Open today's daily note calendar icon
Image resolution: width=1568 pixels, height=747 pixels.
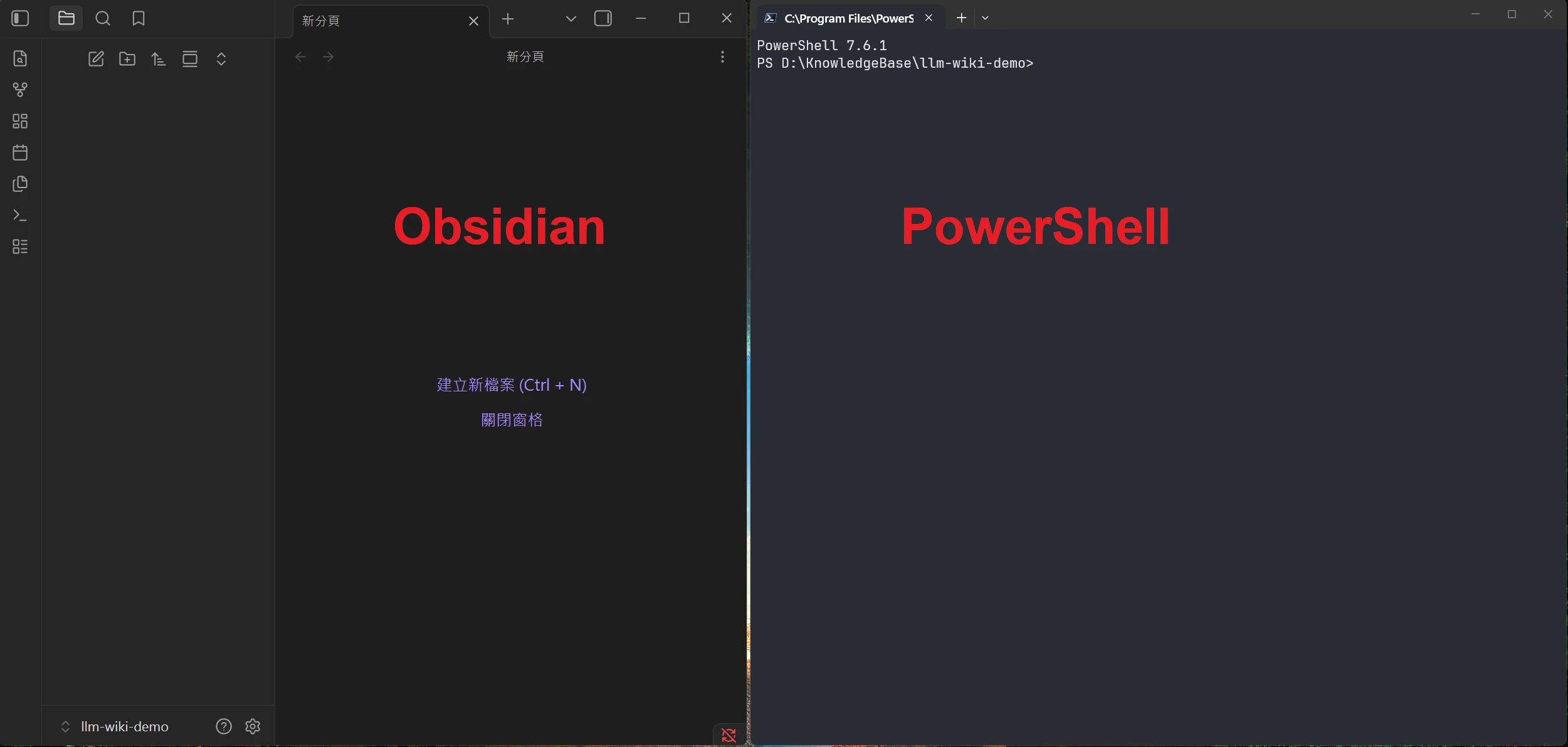[20, 152]
